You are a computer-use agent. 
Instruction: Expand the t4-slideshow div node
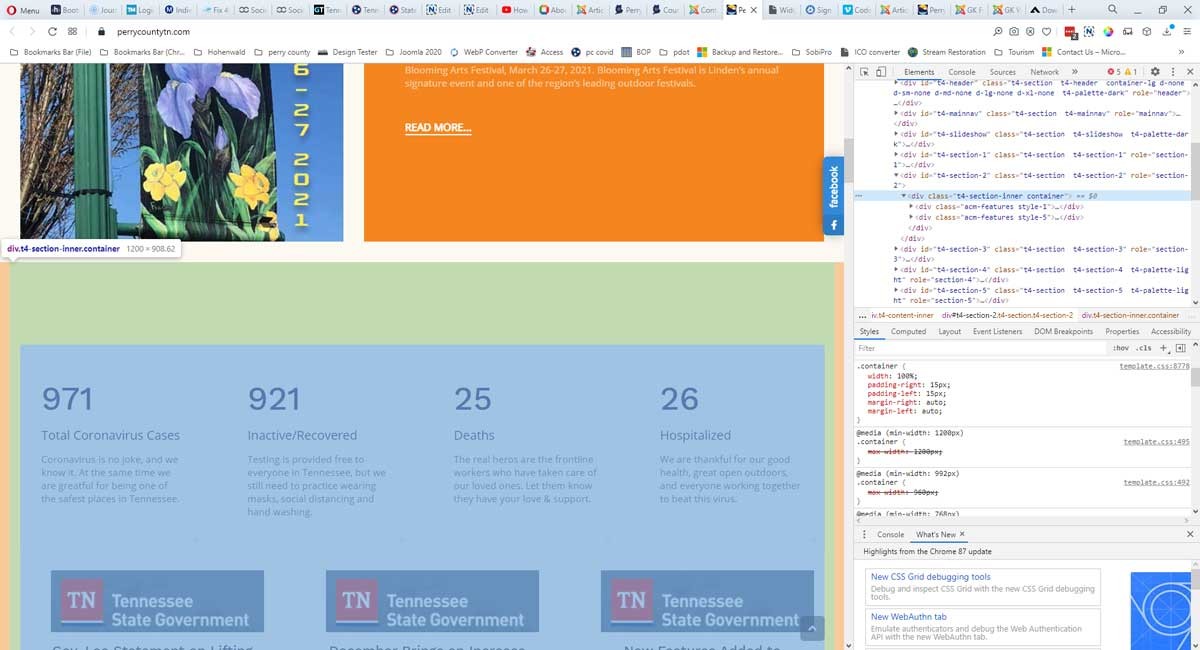896,134
